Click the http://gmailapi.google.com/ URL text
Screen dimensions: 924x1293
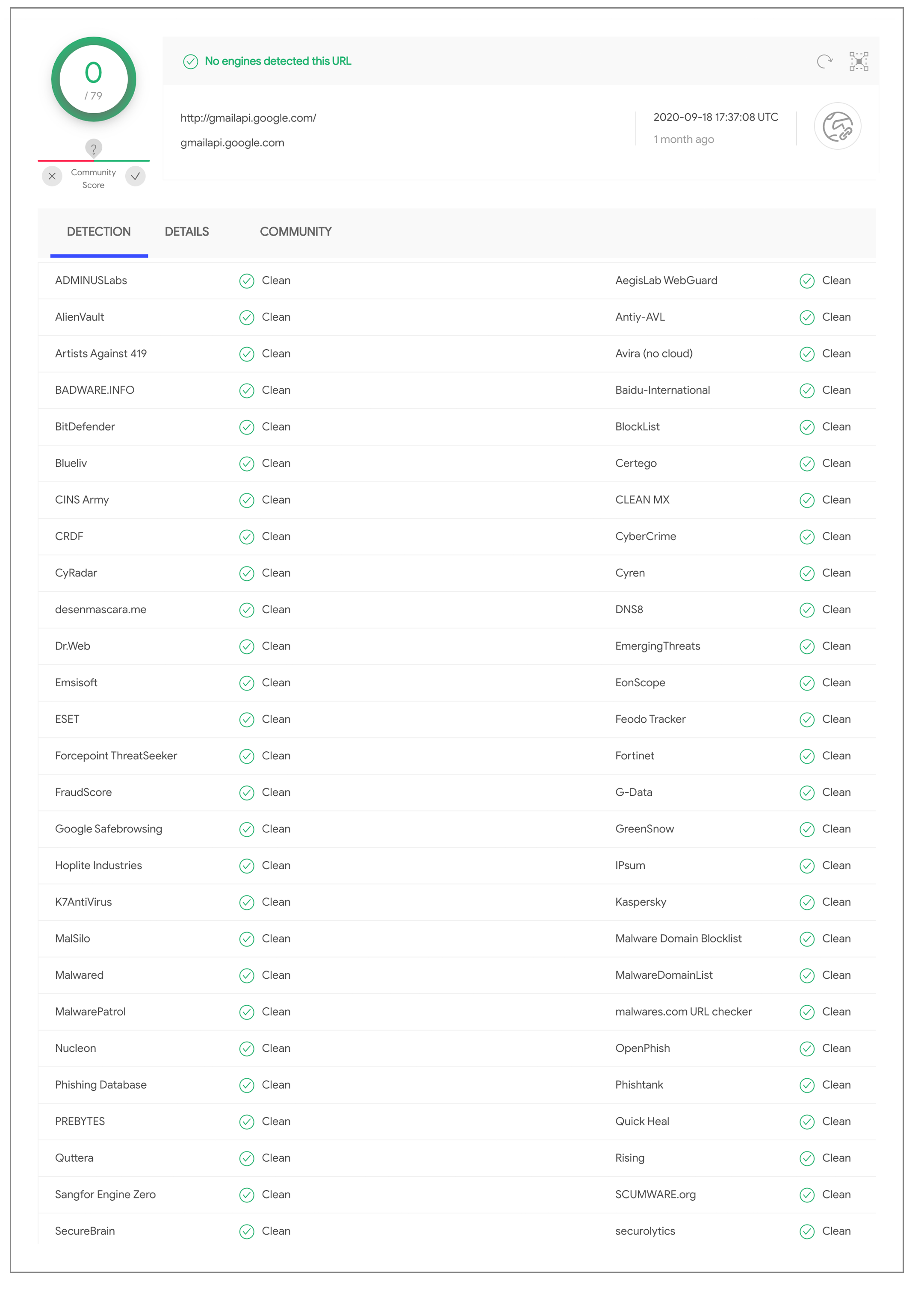pyautogui.click(x=248, y=118)
